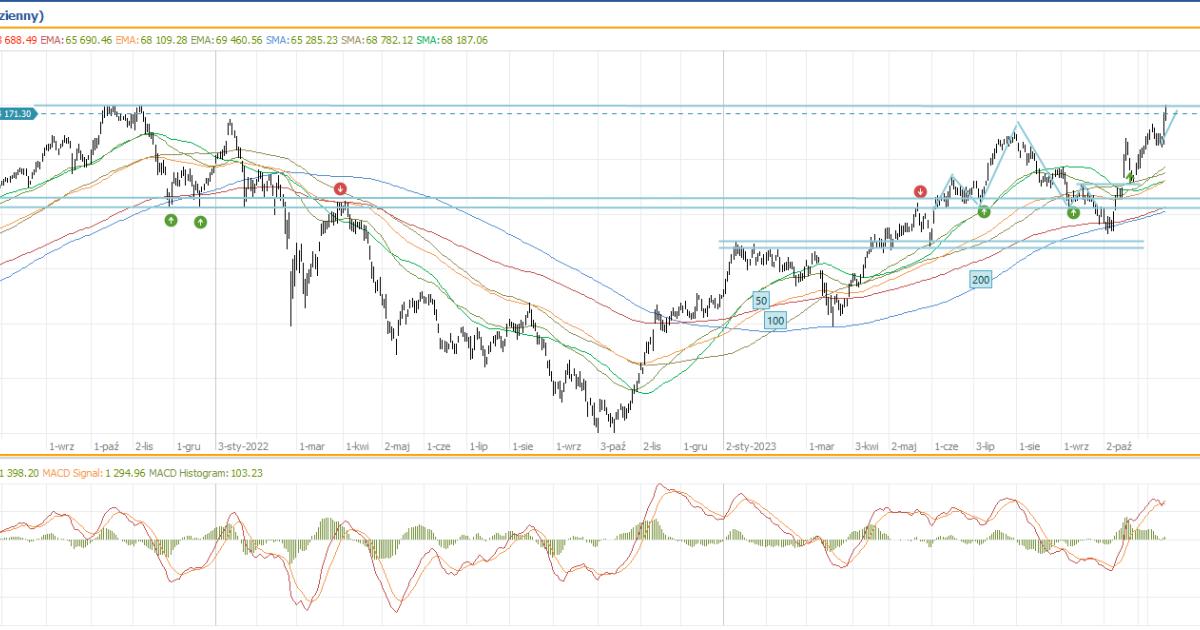This screenshot has width=1200, height=630.
Task: Select the red down-arrow marker above 2-maj
Action: [x=920, y=191]
